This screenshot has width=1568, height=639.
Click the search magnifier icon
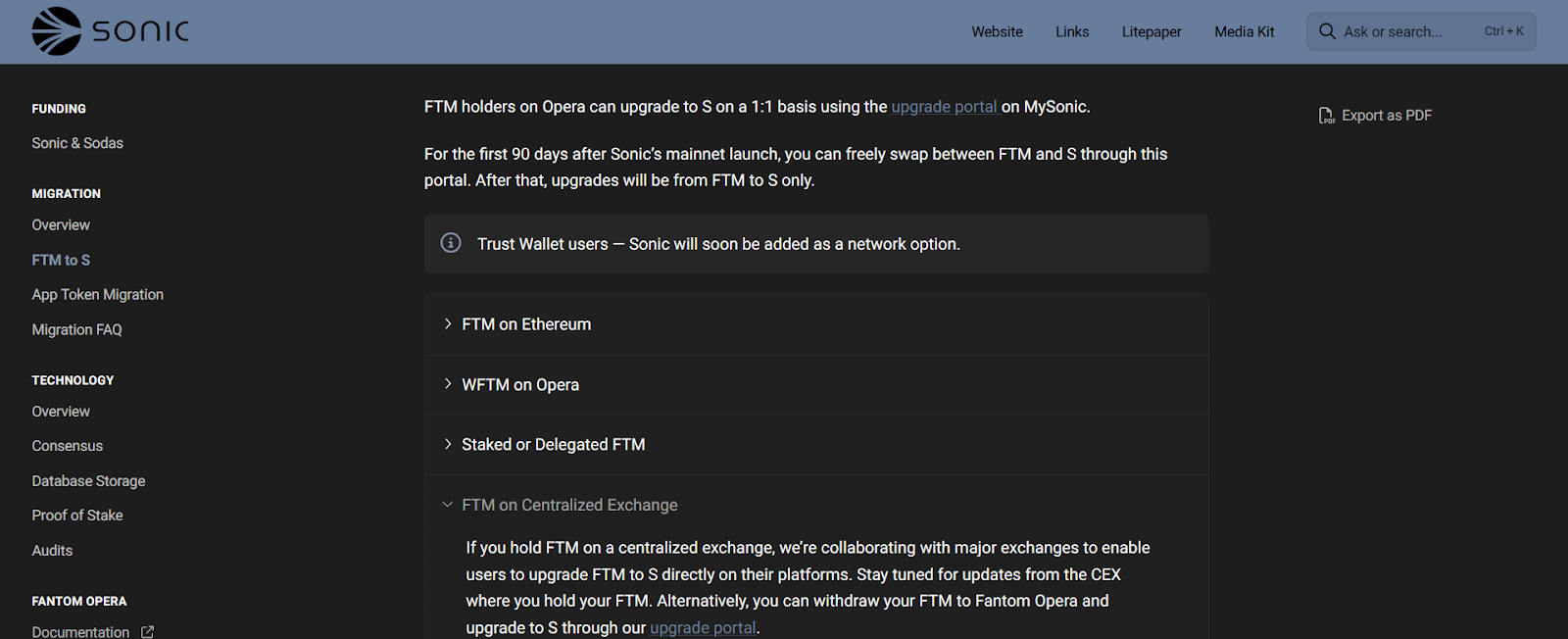(x=1327, y=31)
